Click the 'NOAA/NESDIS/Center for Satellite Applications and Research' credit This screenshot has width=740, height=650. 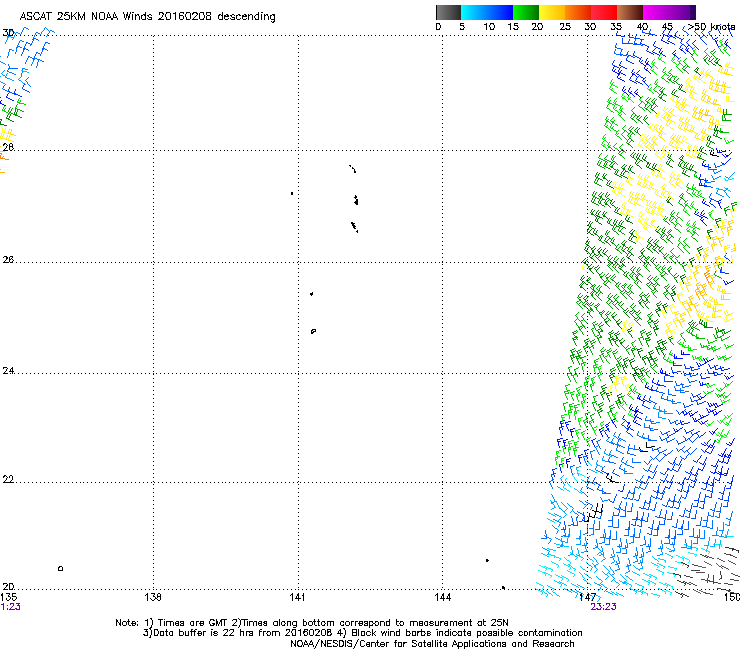432,644
